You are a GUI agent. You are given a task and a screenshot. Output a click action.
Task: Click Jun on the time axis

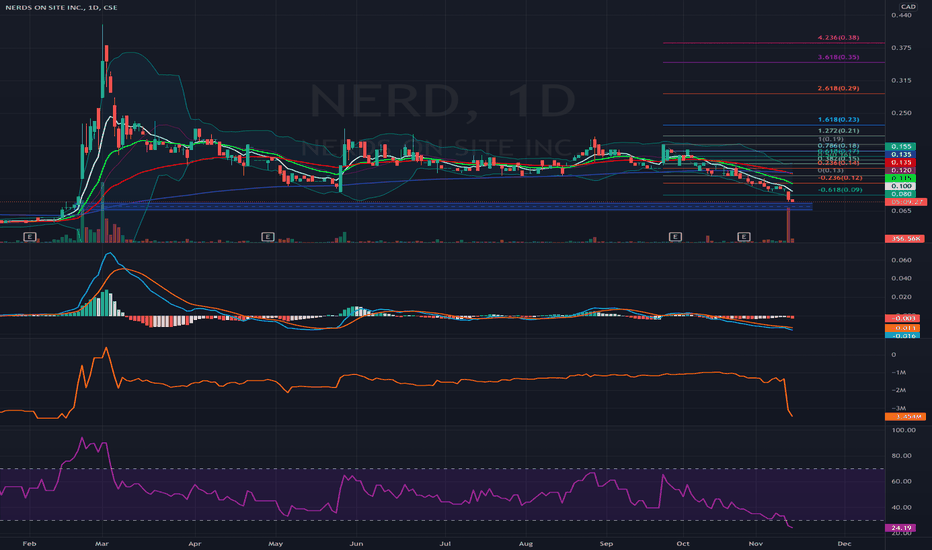point(356,543)
